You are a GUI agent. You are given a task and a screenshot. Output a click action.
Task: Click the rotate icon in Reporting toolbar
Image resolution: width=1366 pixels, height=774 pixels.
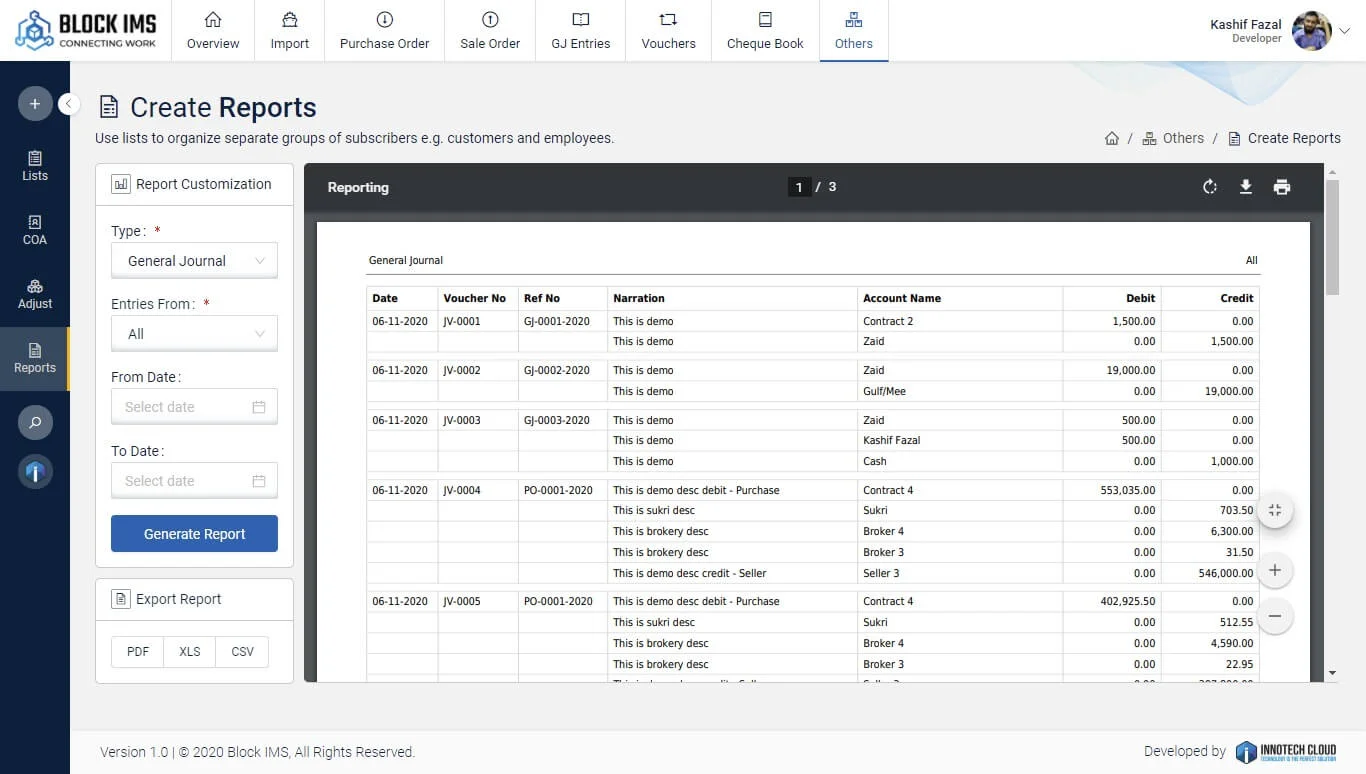1210,187
